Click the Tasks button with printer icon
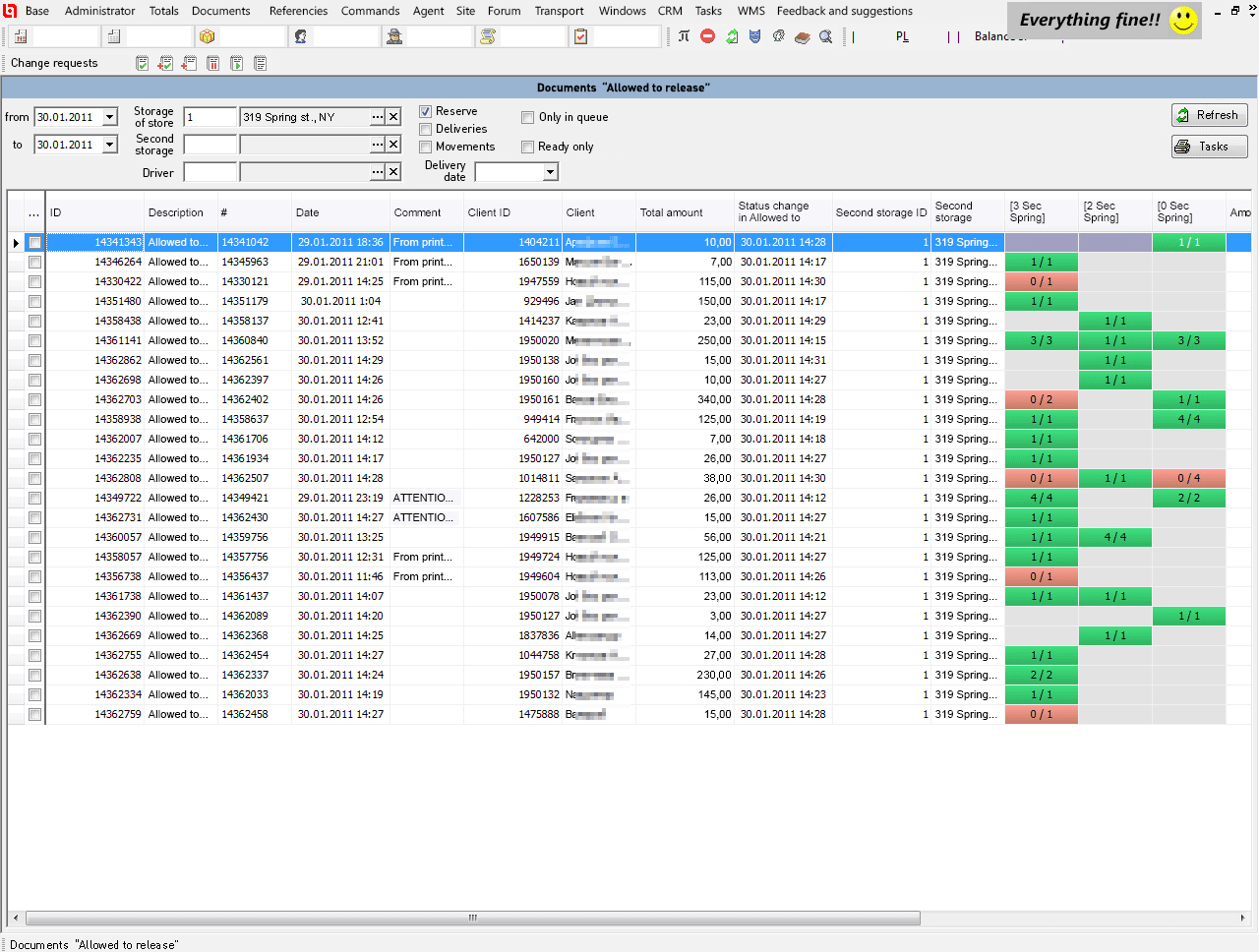The image size is (1259, 952). (1210, 147)
